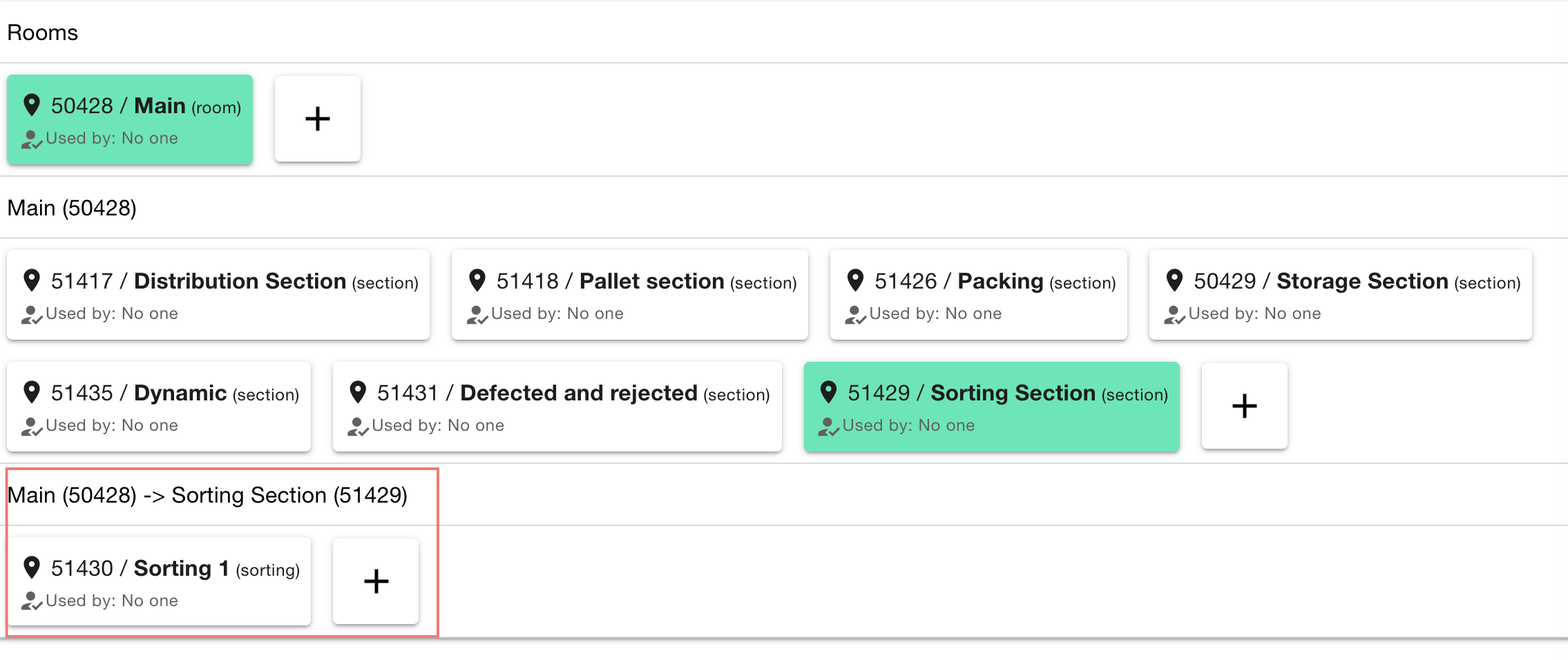Click the location pin on Main room card
The height and width of the screenshot is (660, 1568).
(32, 105)
